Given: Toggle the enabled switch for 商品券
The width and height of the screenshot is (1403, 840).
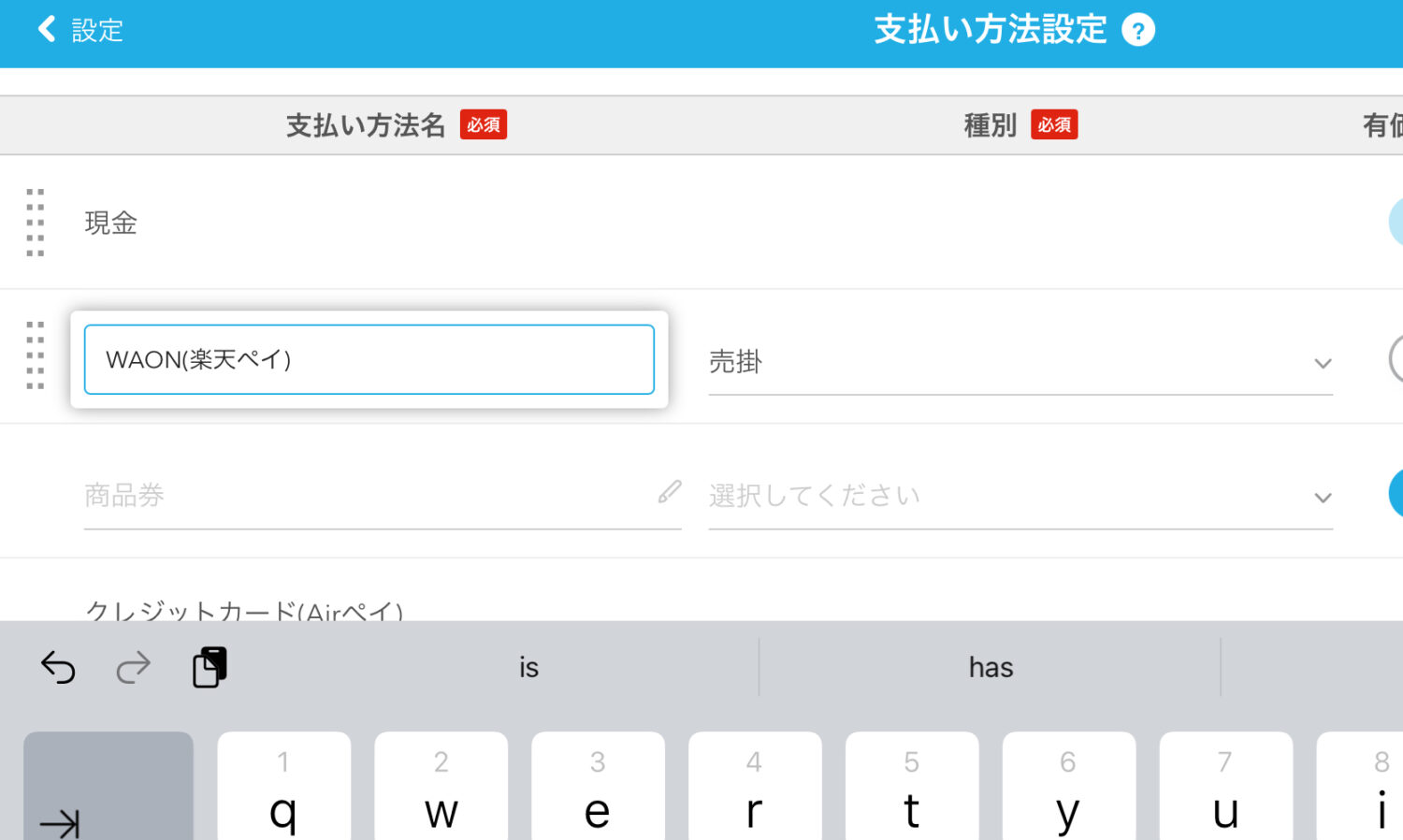Looking at the screenshot, I should pyautogui.click(x=1396, y=493).
